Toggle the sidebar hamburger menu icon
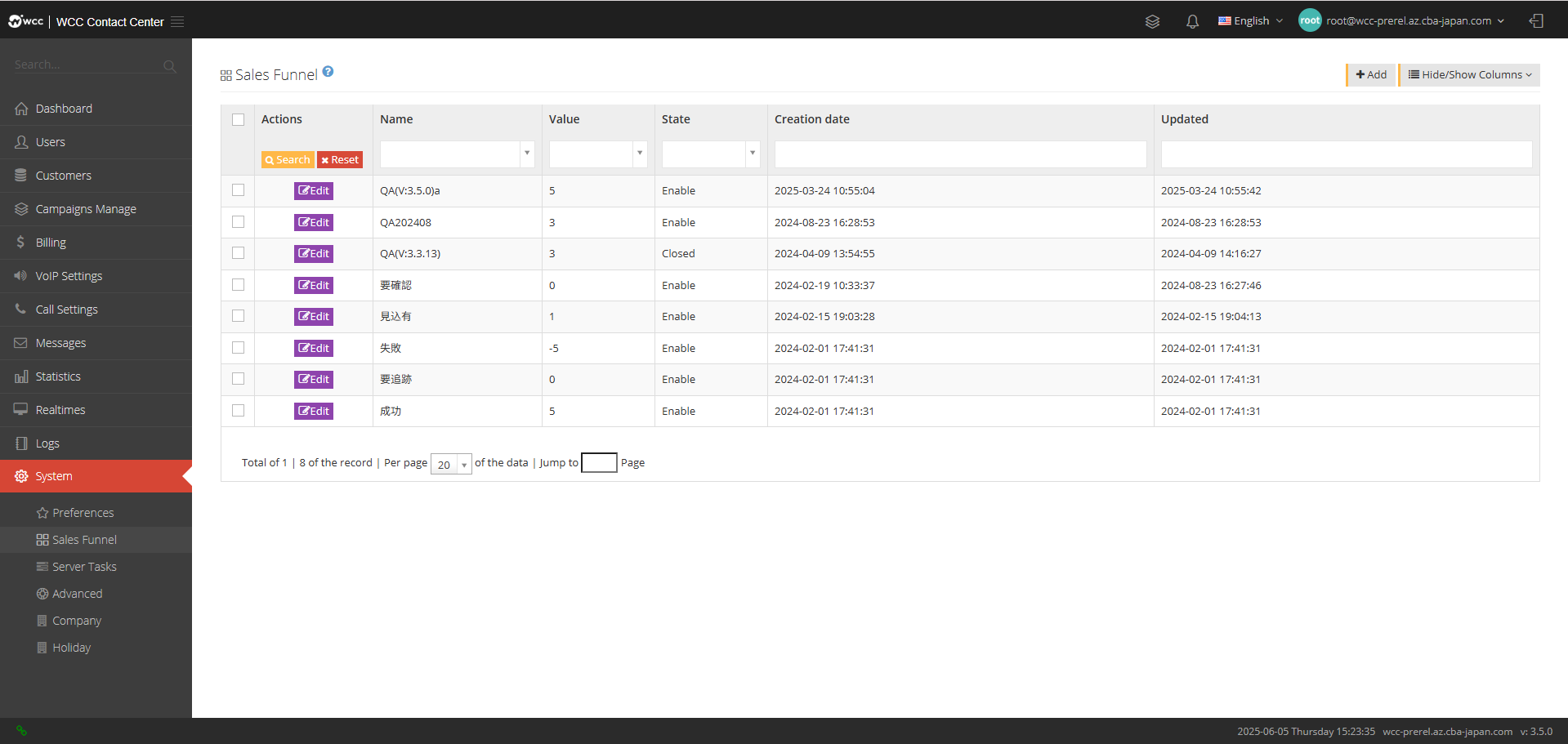 tap(177, 22)
